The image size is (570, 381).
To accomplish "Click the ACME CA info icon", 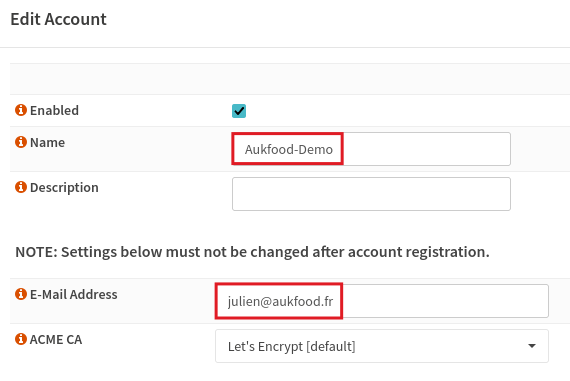I will click(x=21, y=339).
